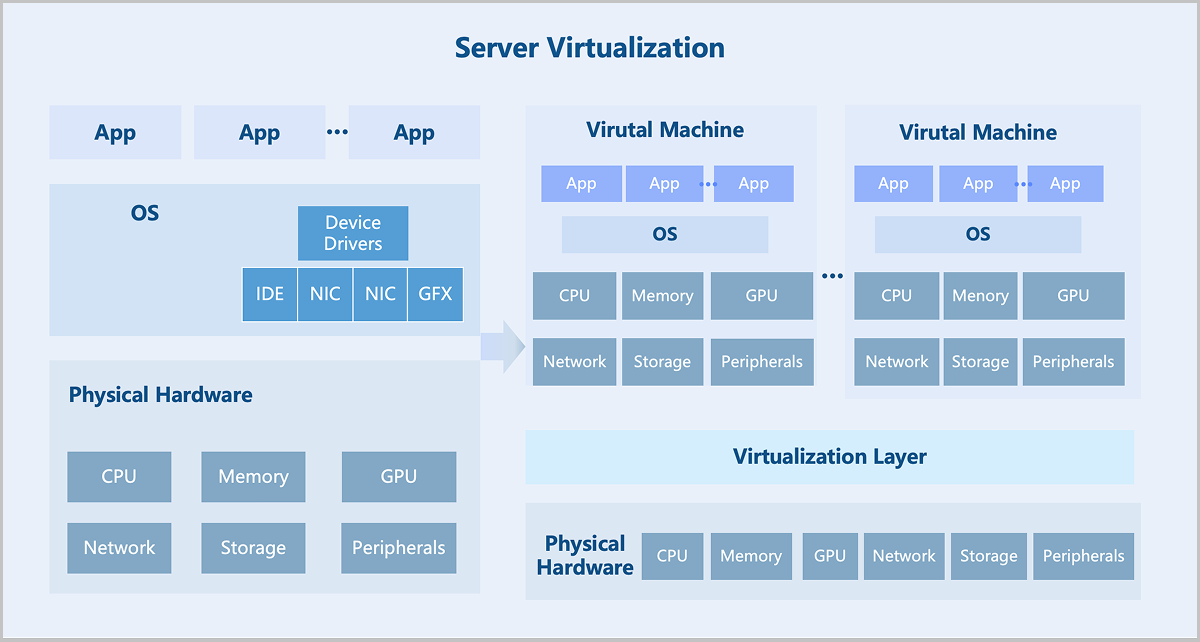
Task: Click the Physical Hardware heading in the left panel
Action: point(160,395)
